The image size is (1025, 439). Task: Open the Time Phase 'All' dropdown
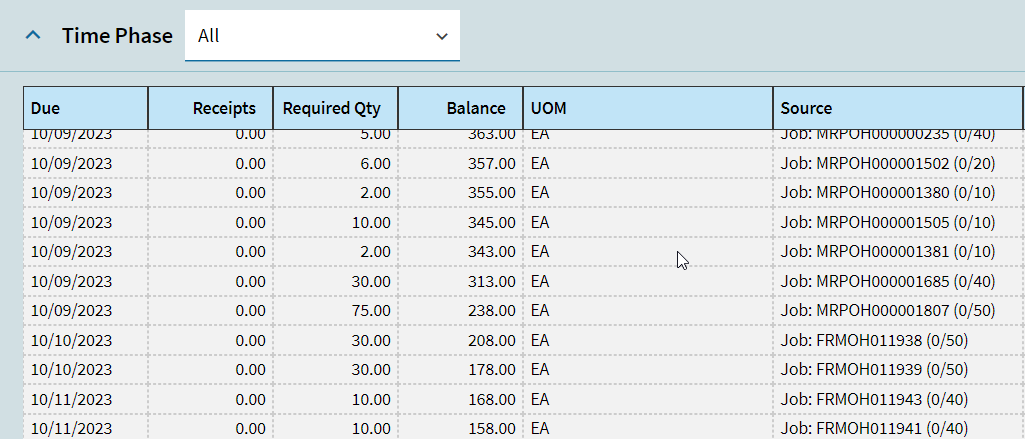322,36
